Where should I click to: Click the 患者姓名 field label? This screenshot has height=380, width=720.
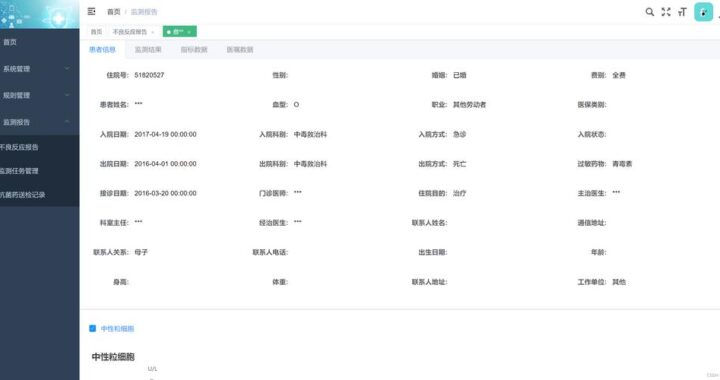[x=114, y=105]
